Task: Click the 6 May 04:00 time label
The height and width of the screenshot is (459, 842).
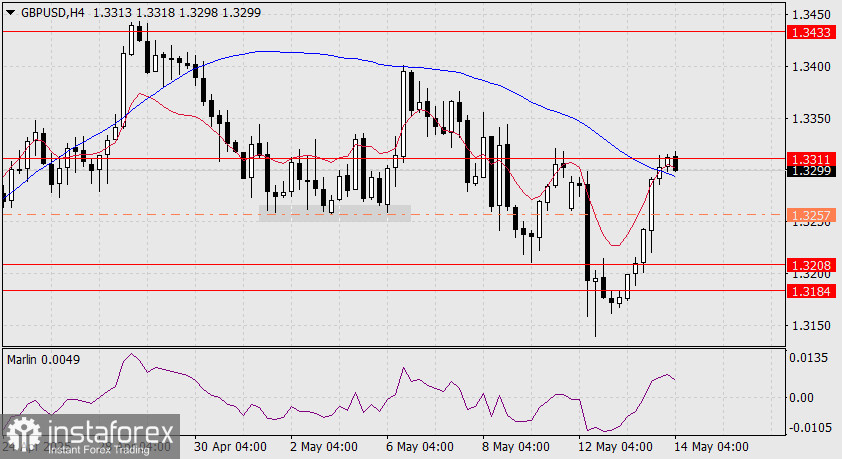Action: (420, 447)
